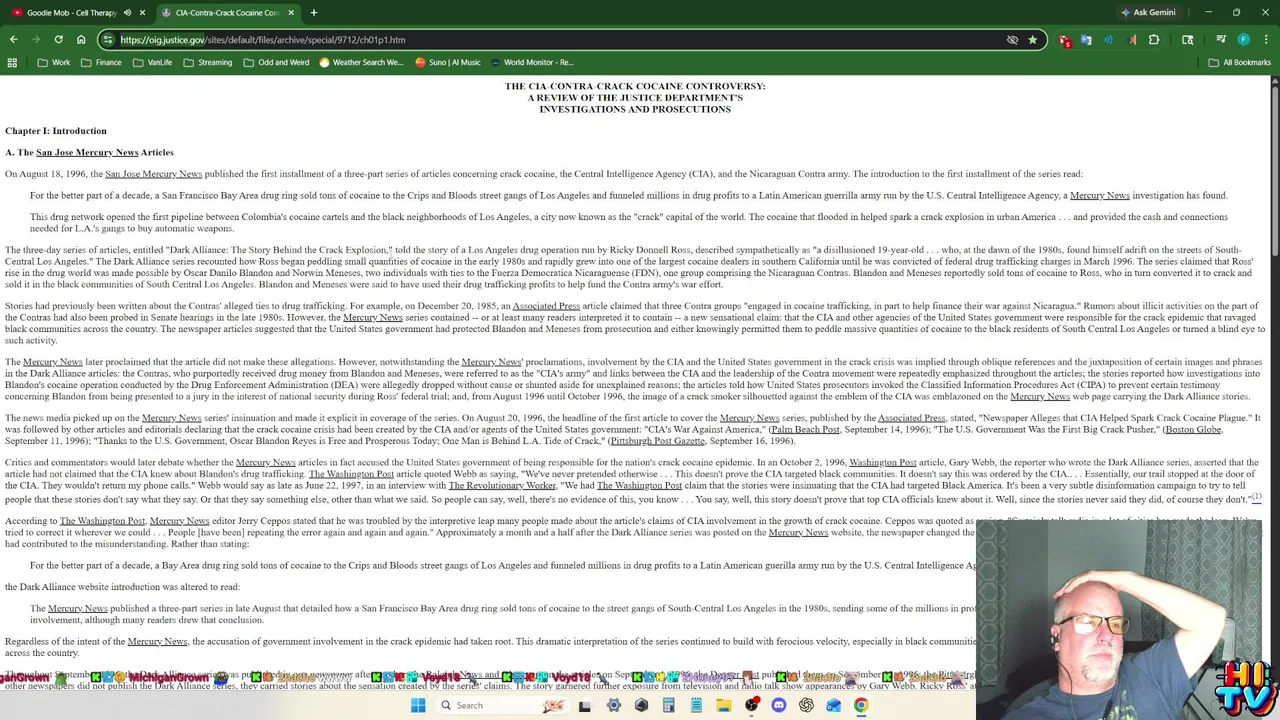1280x720 pixels.
Task: Follow the Boston Globe link
Action: click(x=1192, y=429)
